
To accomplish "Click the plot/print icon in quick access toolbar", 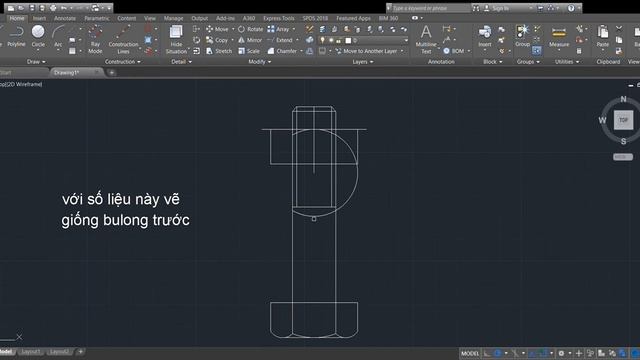I will tap(53, 8).
